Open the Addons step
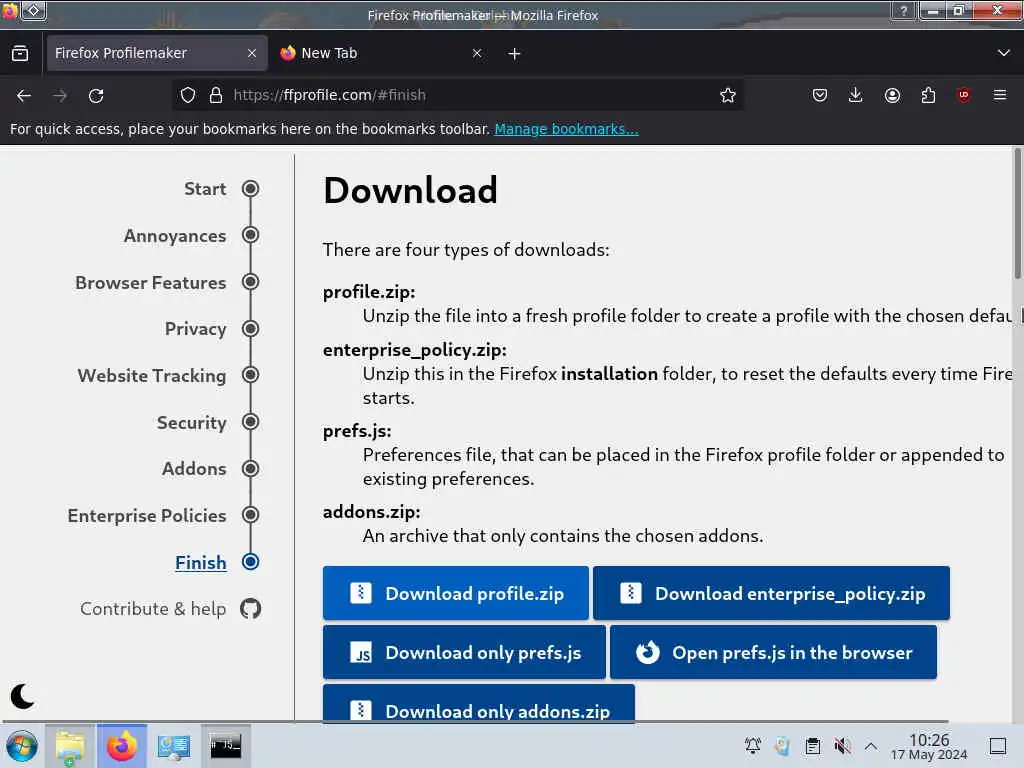Viewport: 1024px width, 768px height. [194, 469]
